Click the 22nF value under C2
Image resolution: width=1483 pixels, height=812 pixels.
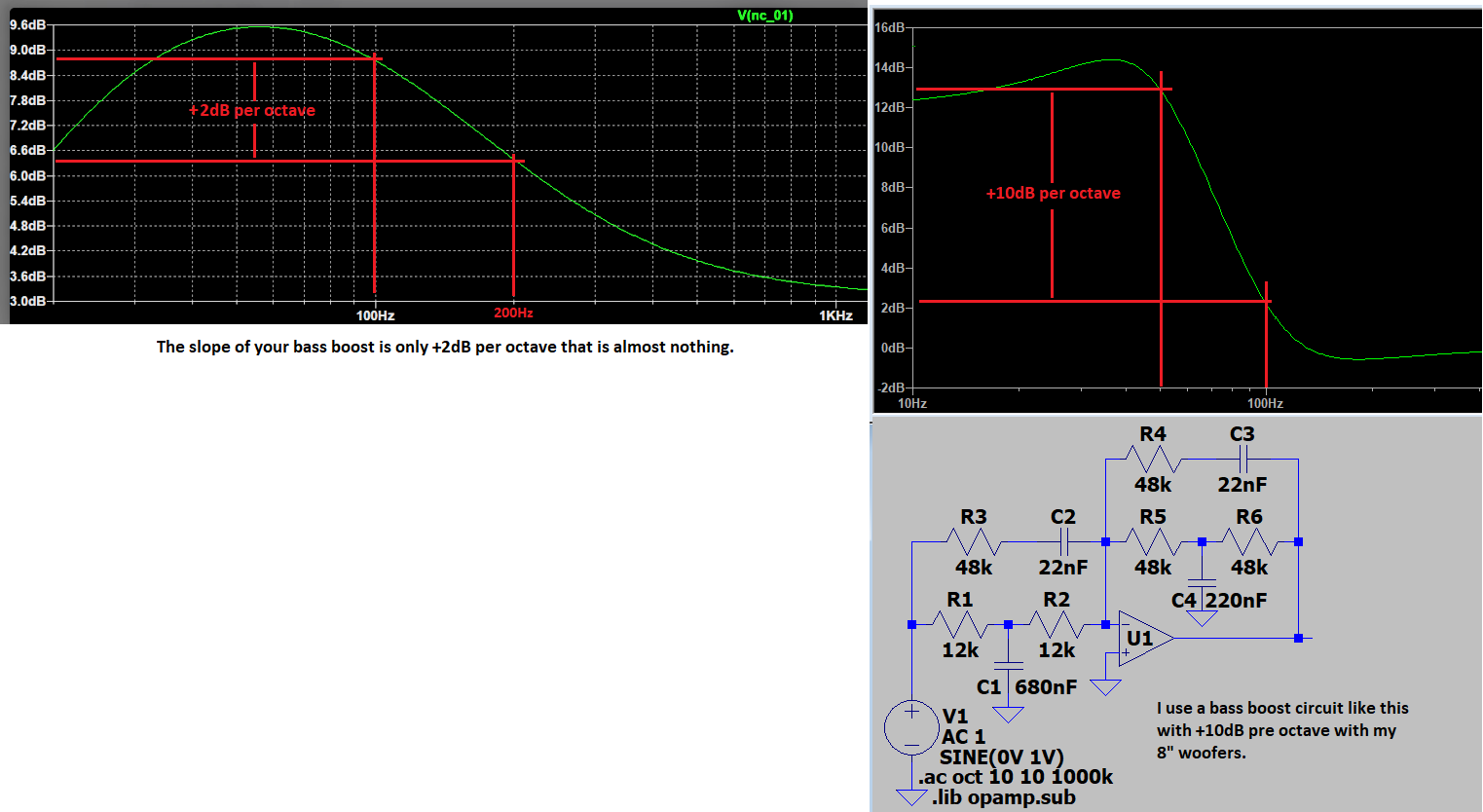tap(1063, 567)
